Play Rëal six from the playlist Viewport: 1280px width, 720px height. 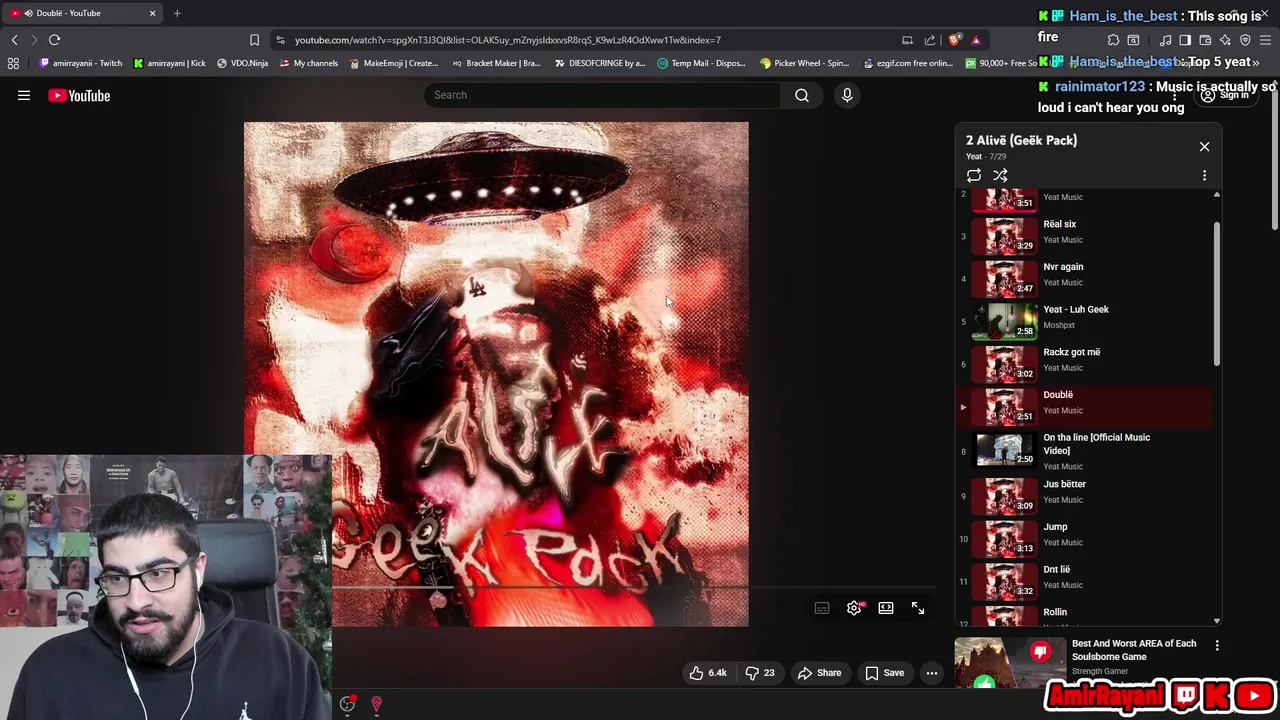(1084, 236)
